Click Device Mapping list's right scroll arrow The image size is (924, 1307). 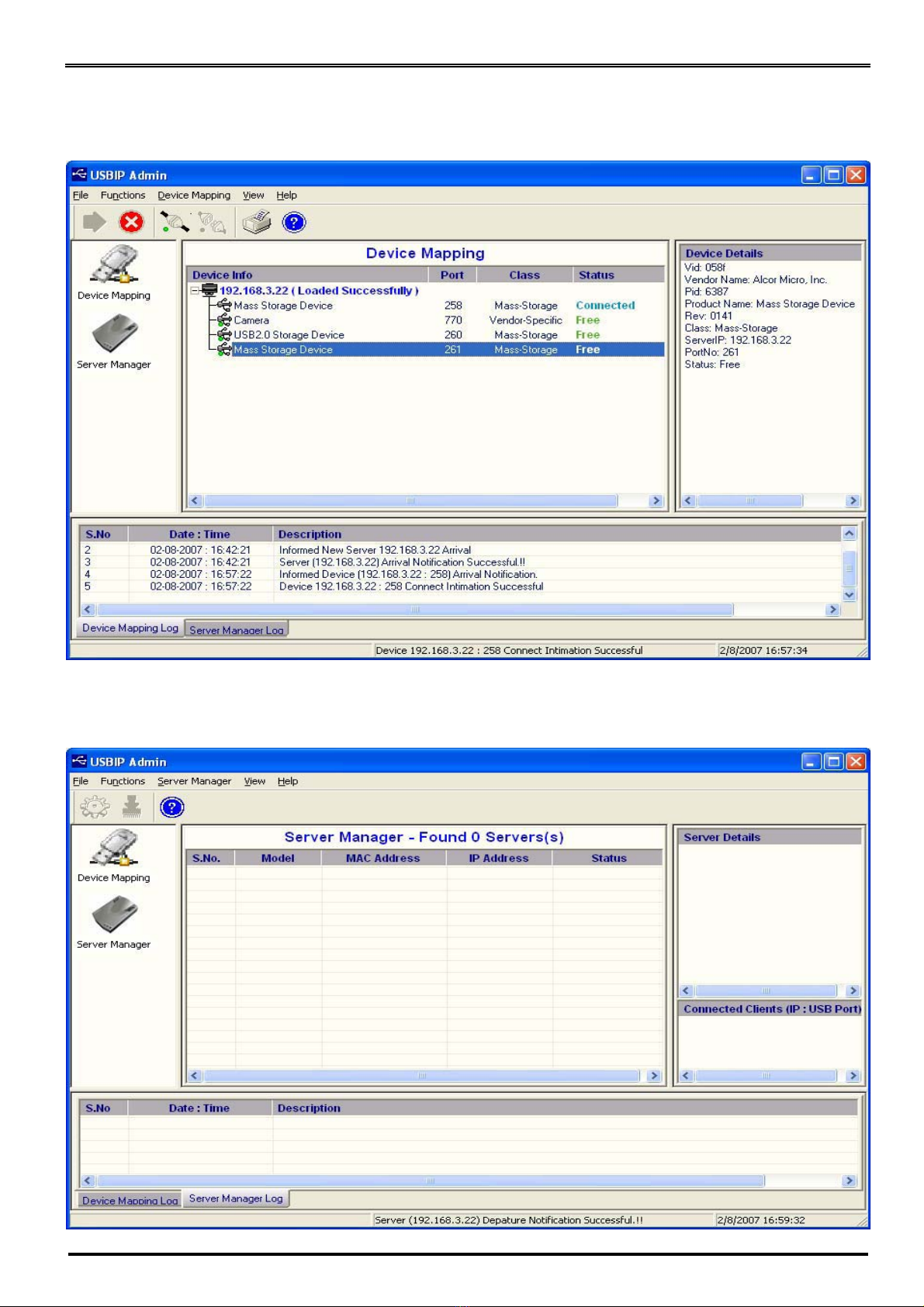tap(656, 501)
